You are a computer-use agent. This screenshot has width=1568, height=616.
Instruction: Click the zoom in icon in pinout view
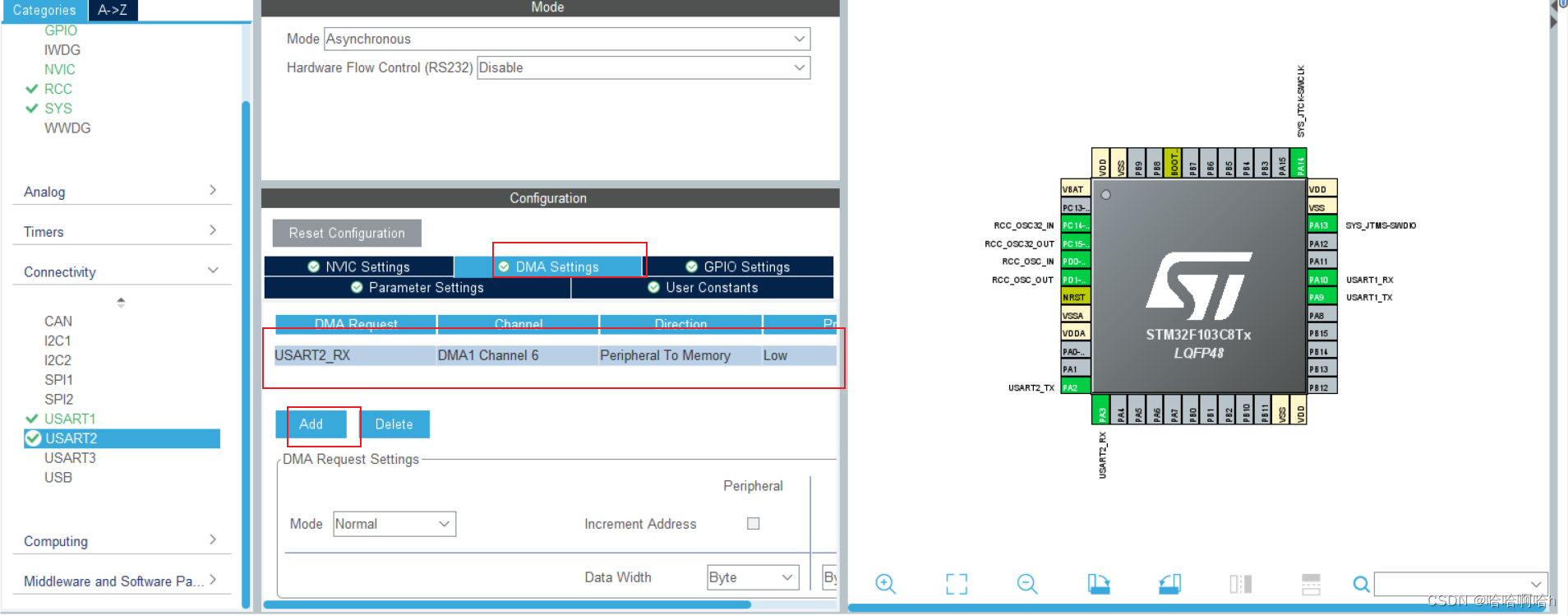(x=885, y=584)
